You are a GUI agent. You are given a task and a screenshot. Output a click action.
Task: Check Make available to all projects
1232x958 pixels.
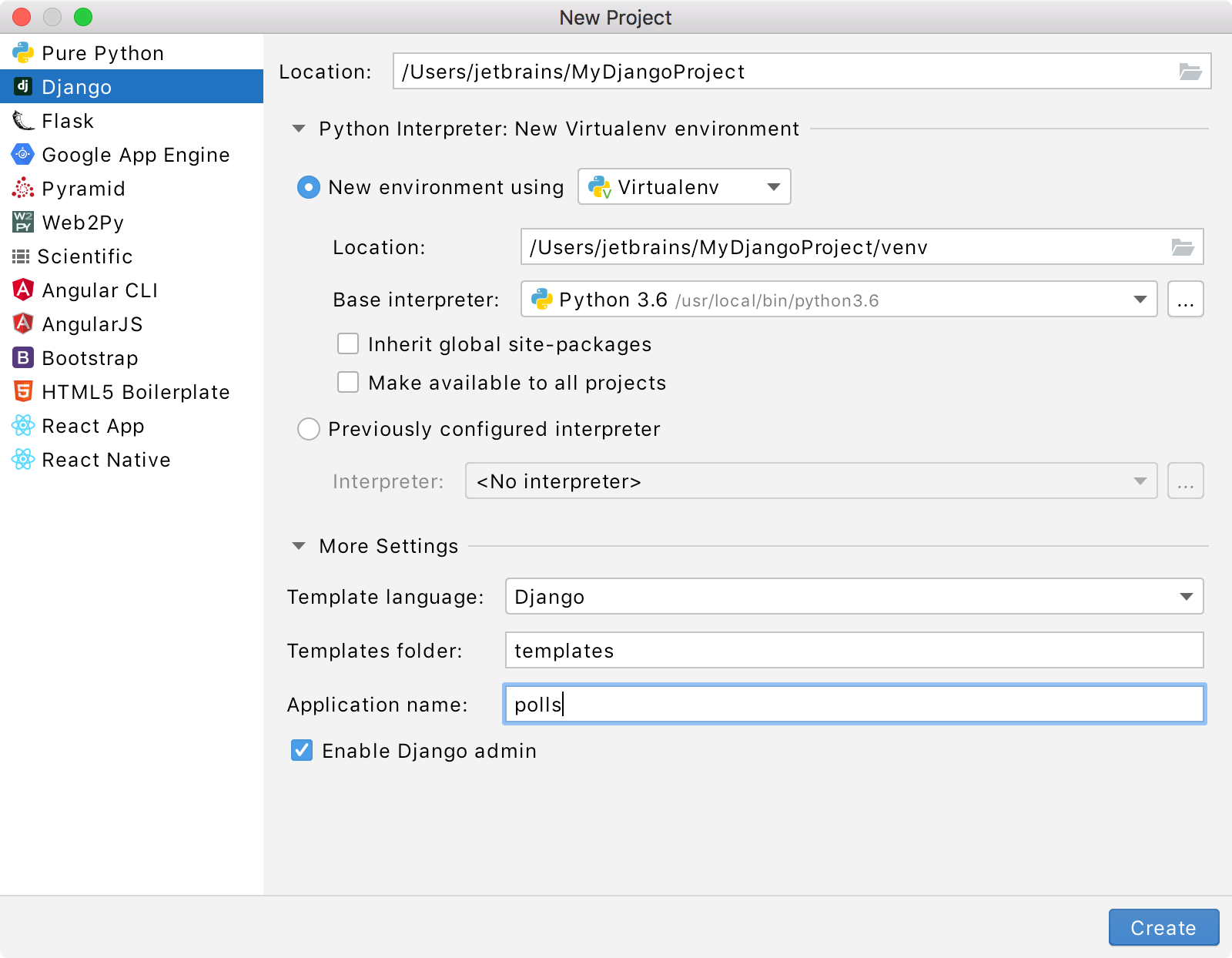tap(348, 382)
